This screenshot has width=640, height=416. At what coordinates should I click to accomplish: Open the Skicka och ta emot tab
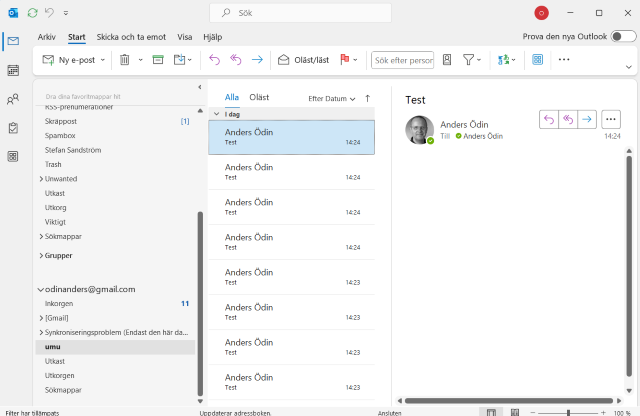click(131, 37)
